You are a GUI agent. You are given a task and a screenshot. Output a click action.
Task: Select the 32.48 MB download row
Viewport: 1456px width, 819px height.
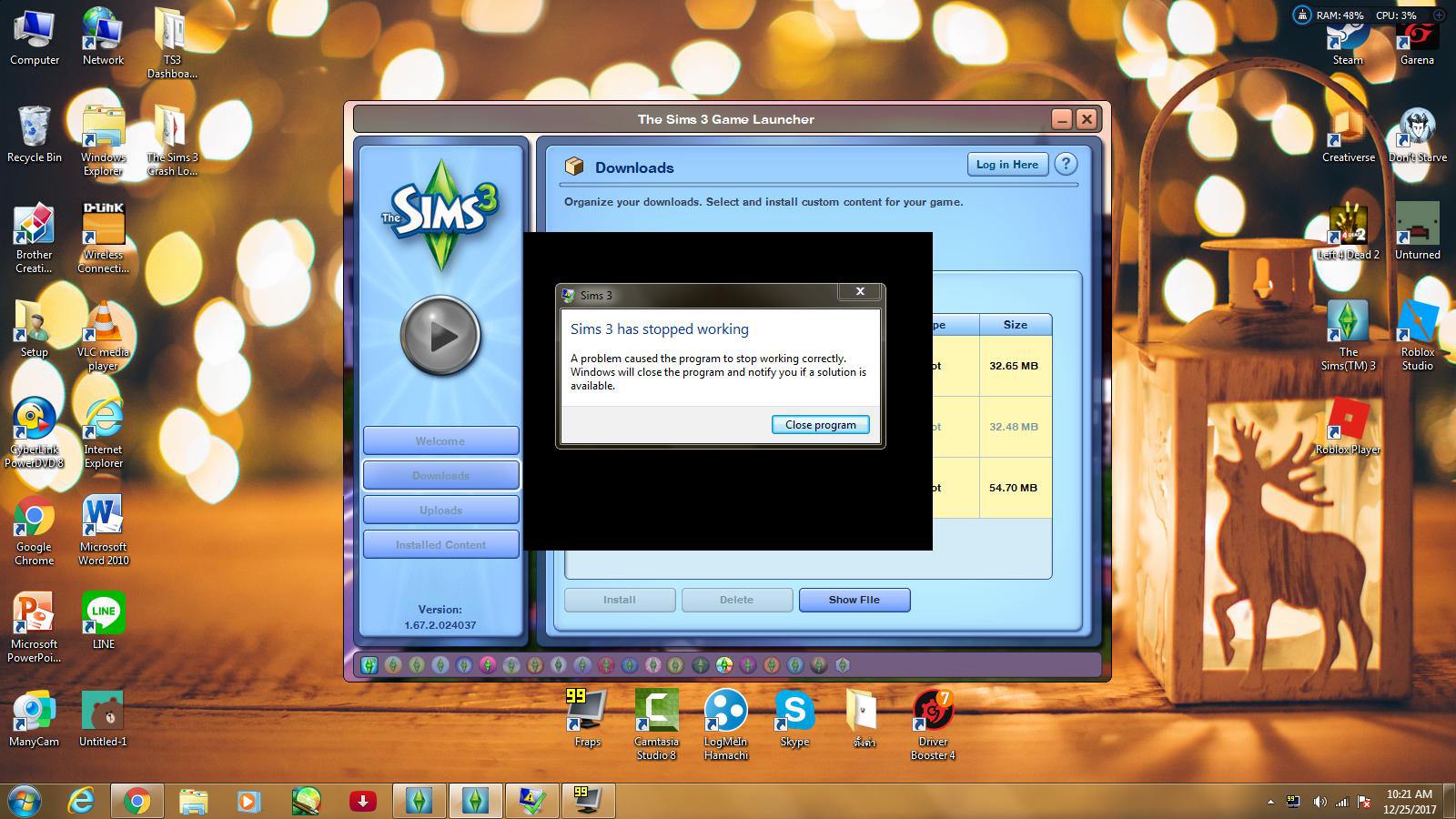pos(992,427)
